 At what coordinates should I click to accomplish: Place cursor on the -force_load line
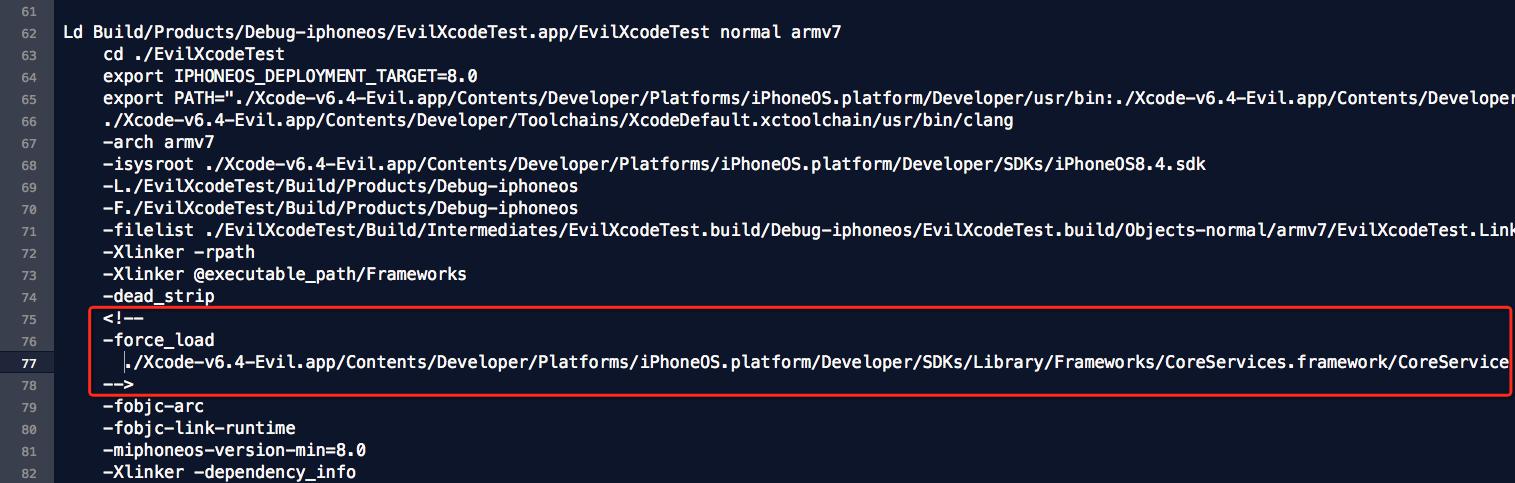coord(158,340)
